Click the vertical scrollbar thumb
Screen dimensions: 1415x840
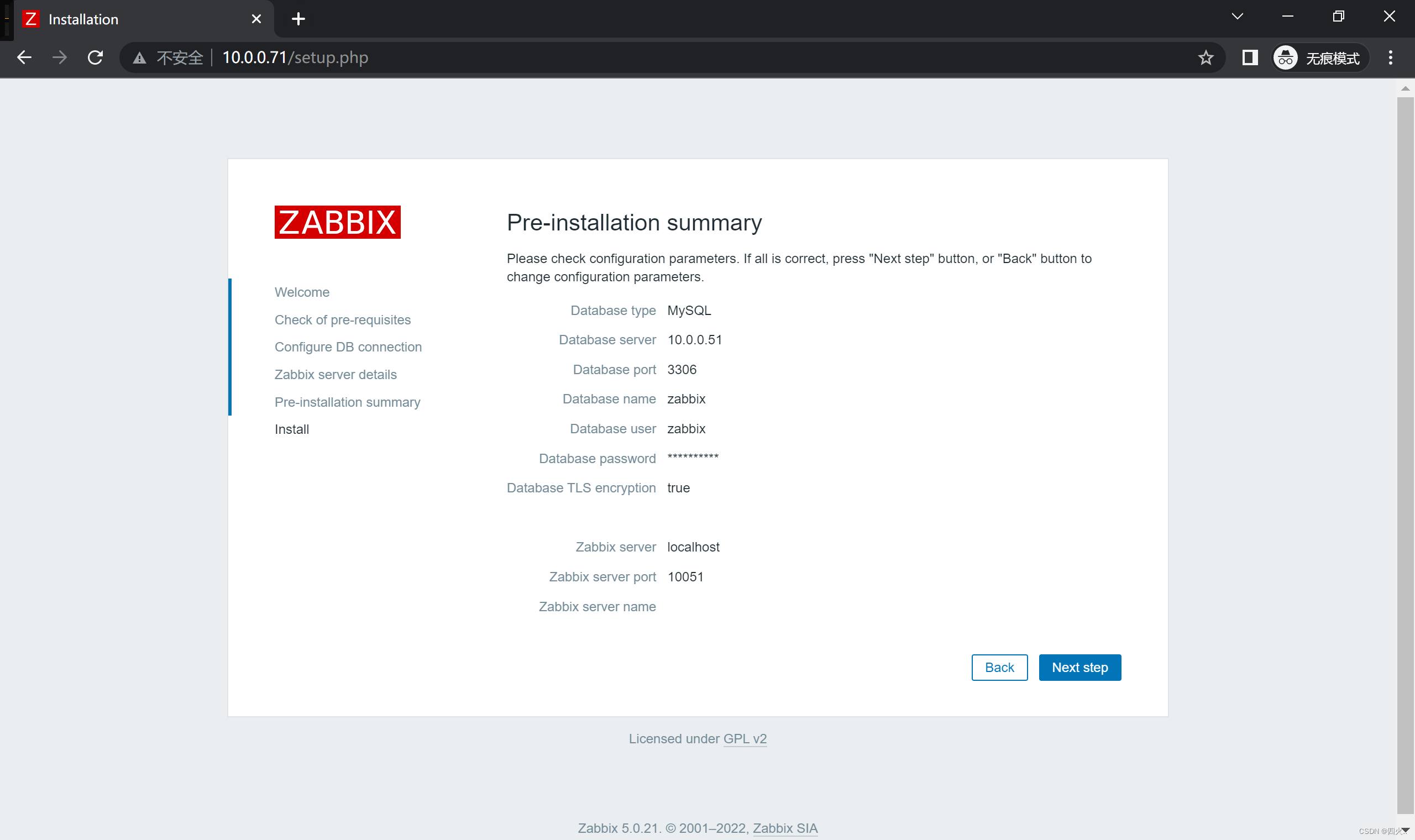pos(1406,456)
